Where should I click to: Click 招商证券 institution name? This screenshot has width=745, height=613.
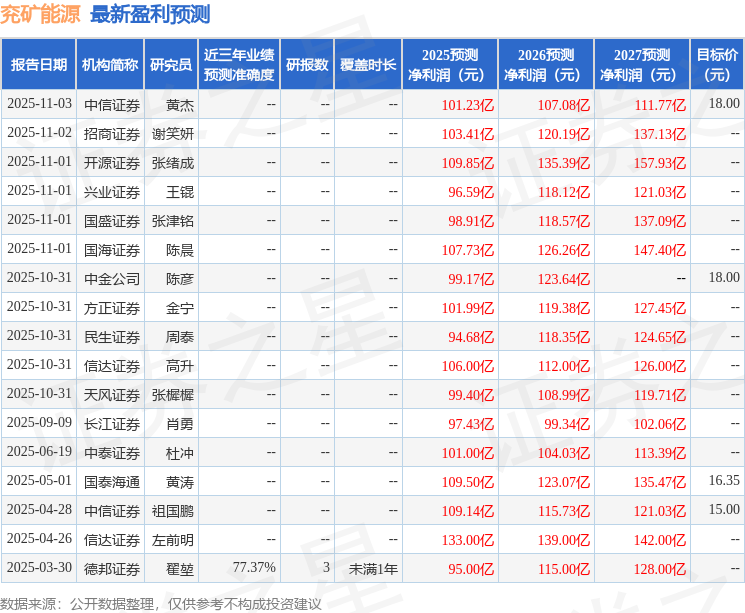(x=112, y=134)
